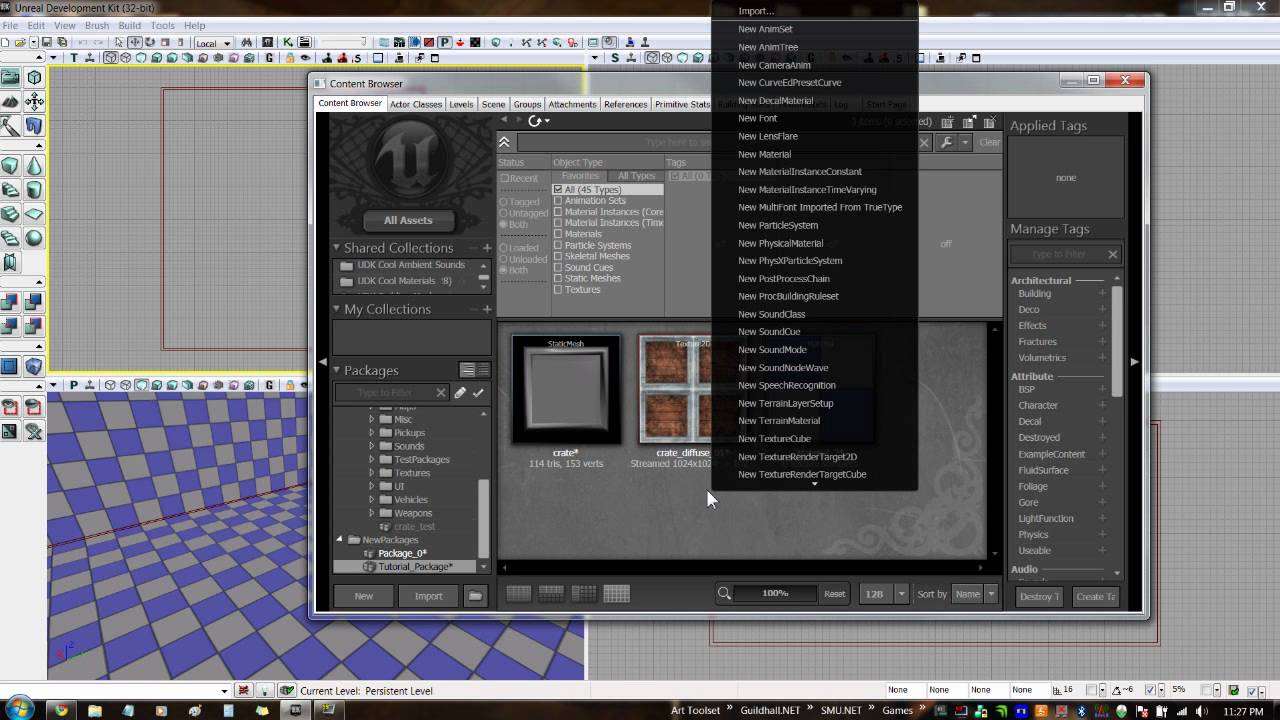Open Chrome from the taskbar
The height and width of the screenshot is (720, 1280).
pyautogui.click(x=61, y=710)
